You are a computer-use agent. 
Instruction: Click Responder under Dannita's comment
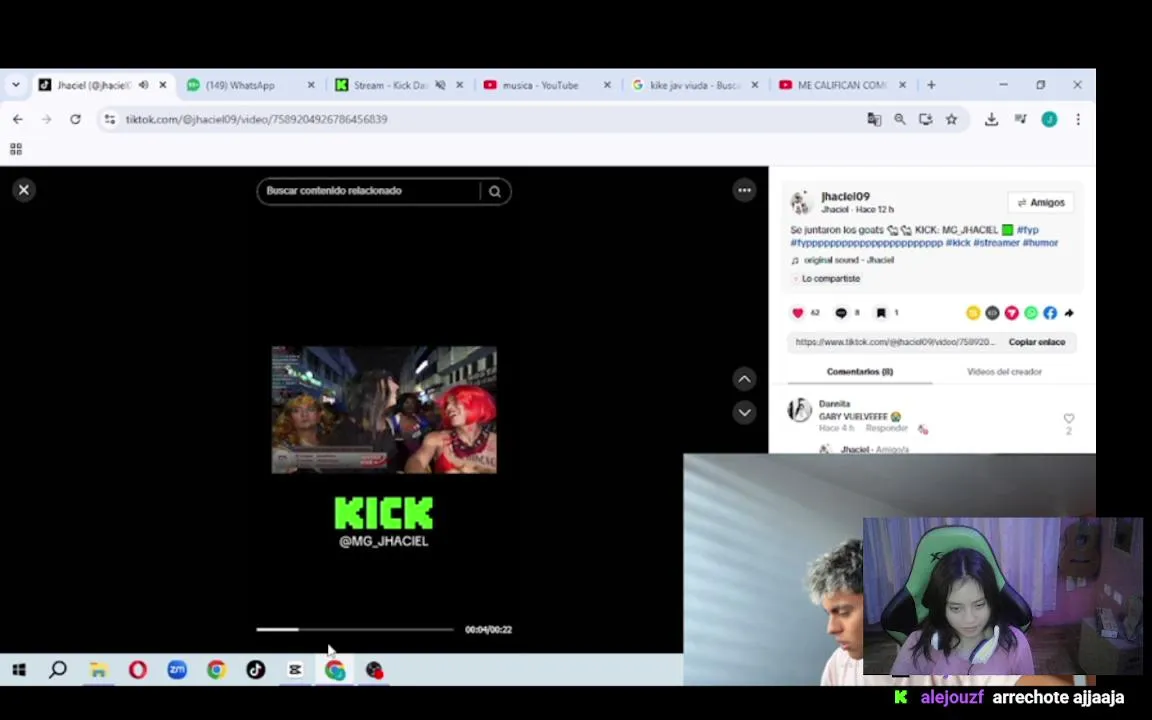pos(887,428)
